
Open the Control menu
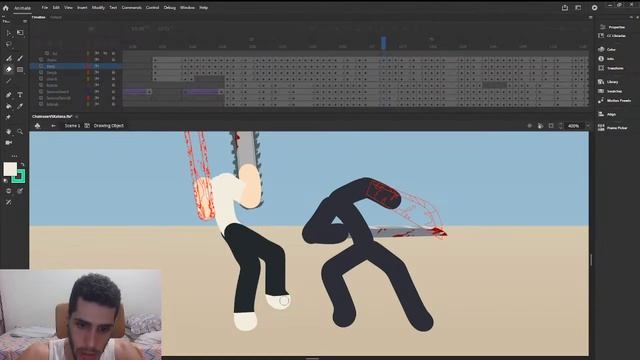pyautogui.click(x=152, y=7)
